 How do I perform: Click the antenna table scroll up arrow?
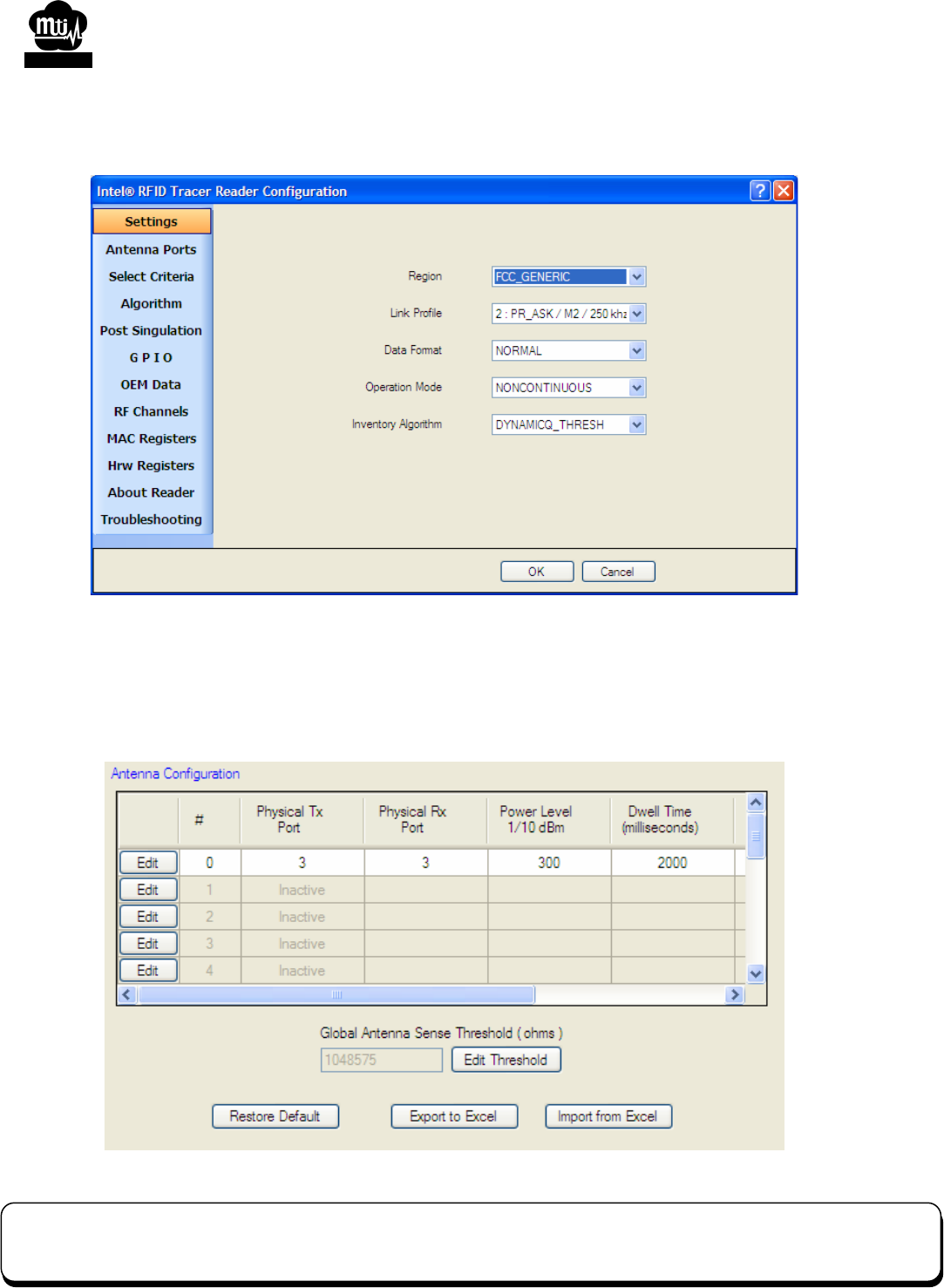[756, 803]
